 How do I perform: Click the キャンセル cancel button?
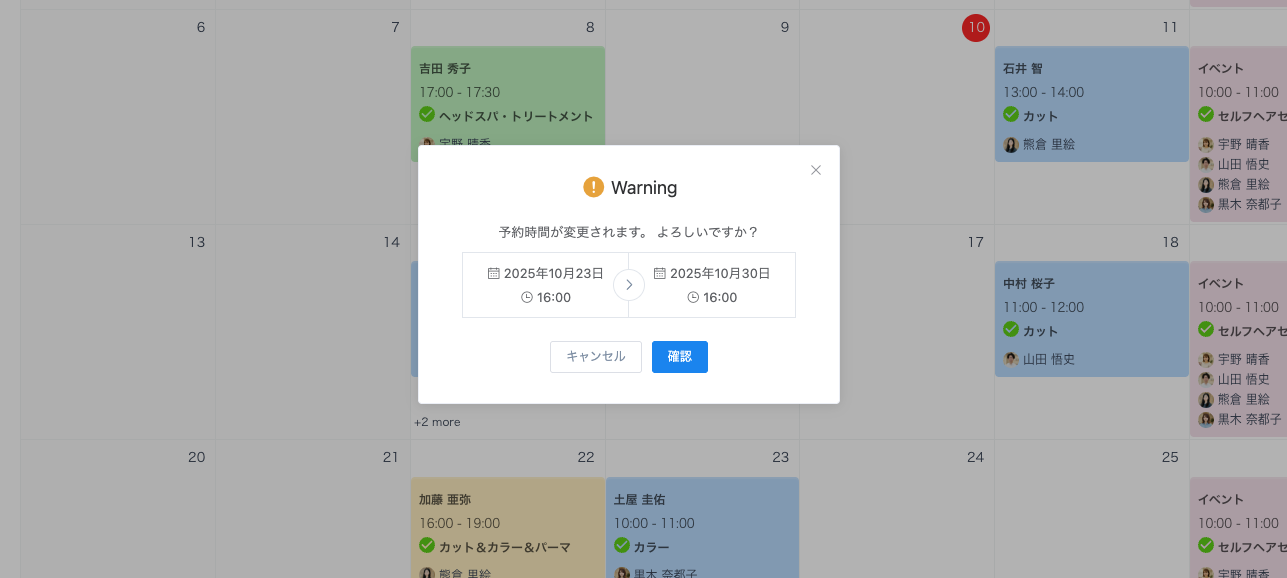pyautogui.click(x=595, y=357)
